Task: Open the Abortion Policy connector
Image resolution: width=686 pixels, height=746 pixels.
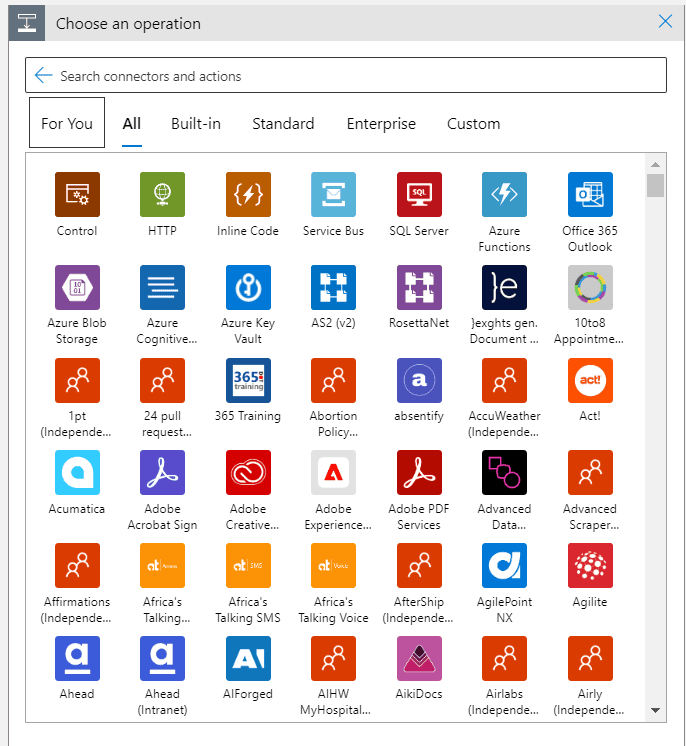Action: tap(333, 380)
